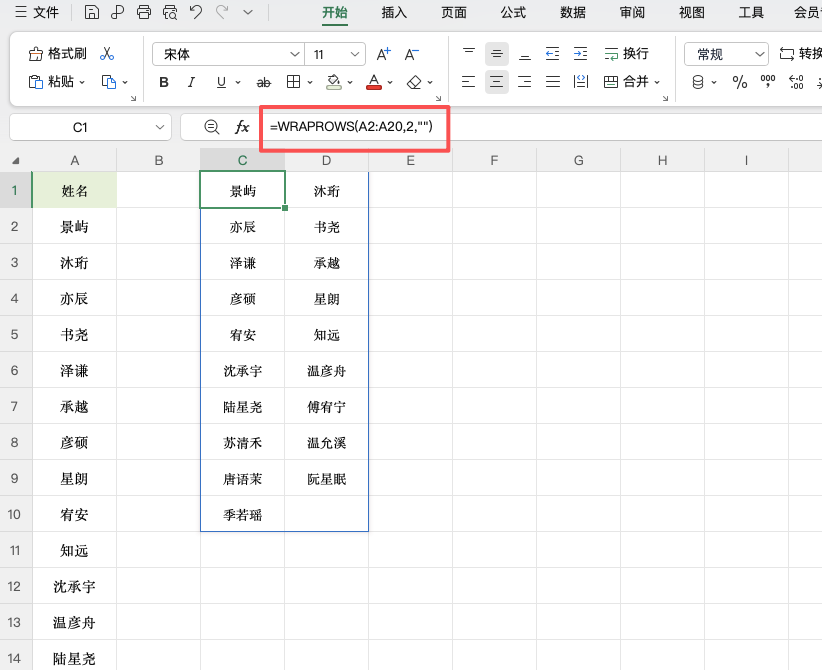Switch to the 审阅 tab
This screenshot has width=822, height=670.
(632, 12)
